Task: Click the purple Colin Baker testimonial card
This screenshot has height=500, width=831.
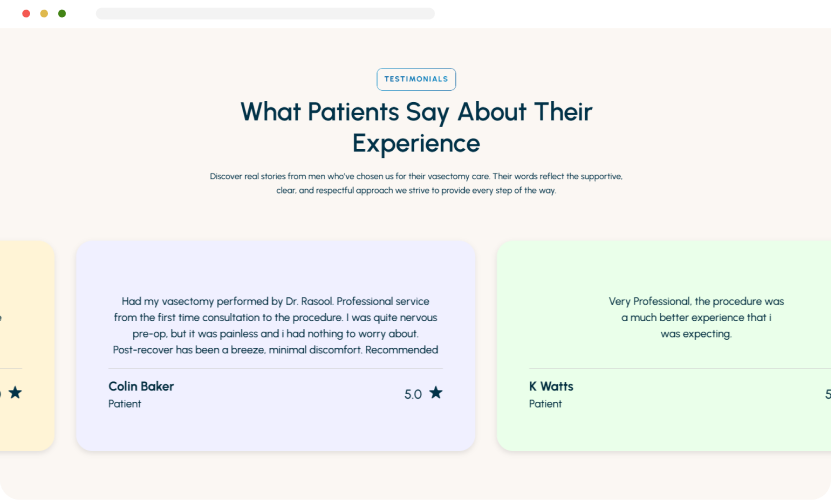Action: click(276, 346)
